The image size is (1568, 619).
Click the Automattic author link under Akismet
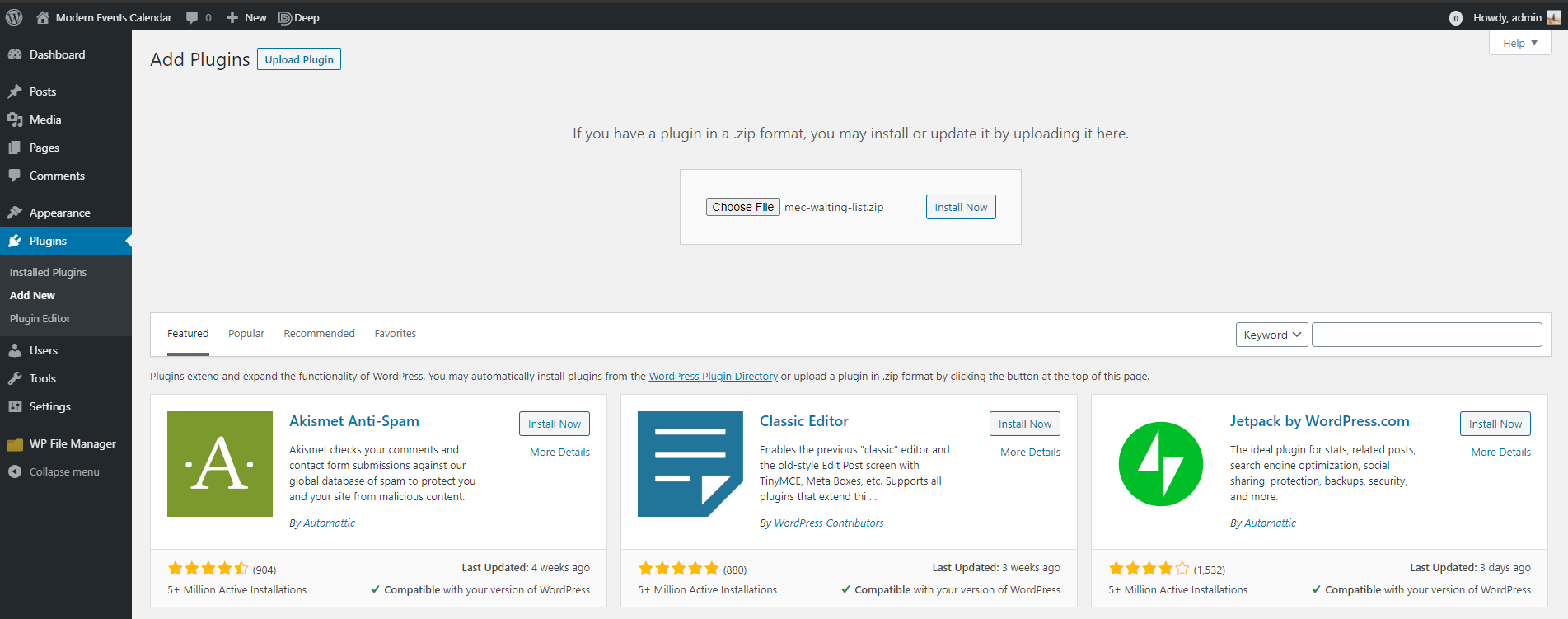pos(329,523)
